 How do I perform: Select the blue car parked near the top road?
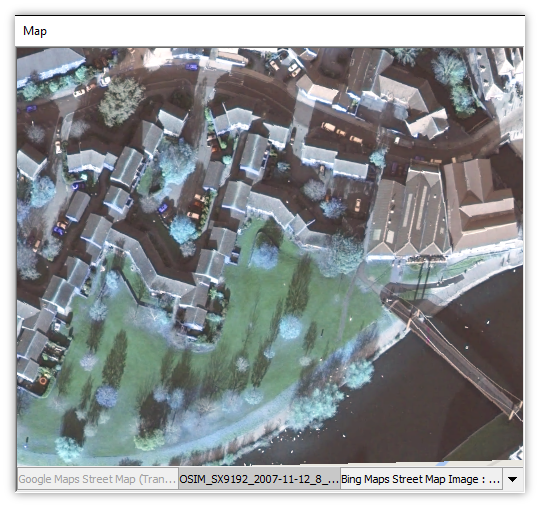(192, 66)
